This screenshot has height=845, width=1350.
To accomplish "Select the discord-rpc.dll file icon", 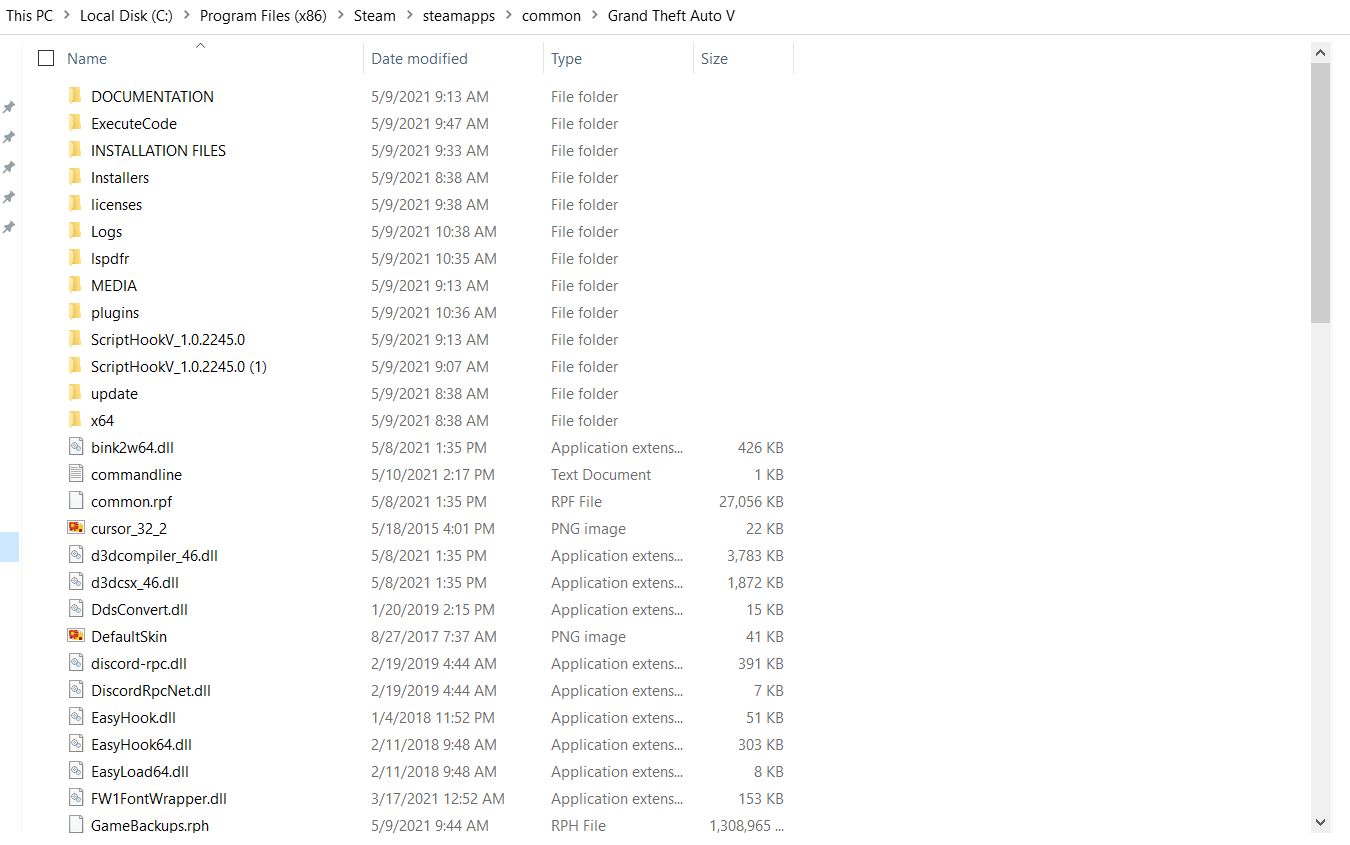I will (x=75, y=663).
